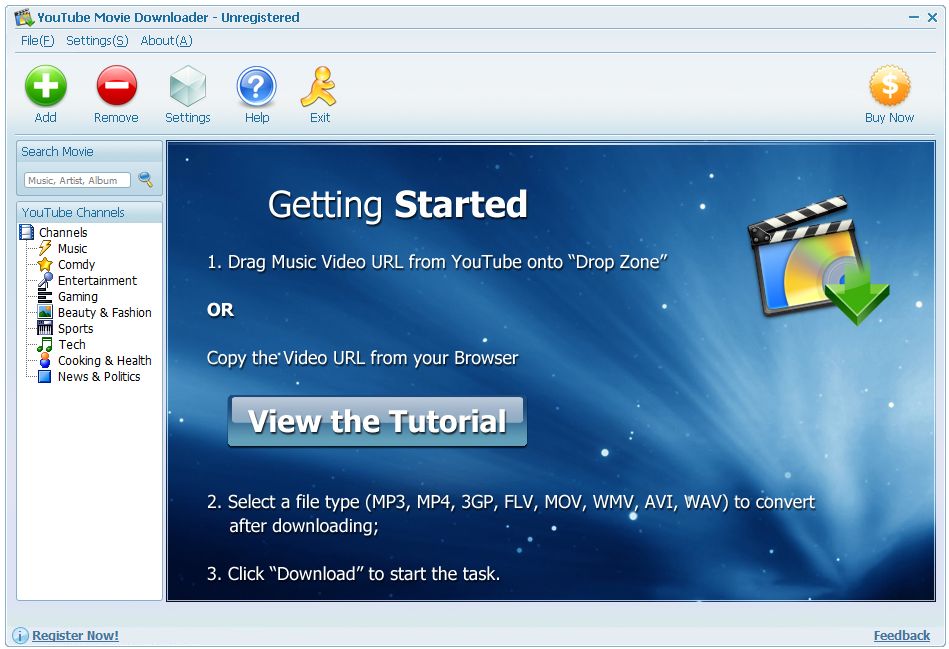Viewport: 949px width, 649px height.
Task: Click the bars icon beside Gaming
Action: (x=45, y=296)
